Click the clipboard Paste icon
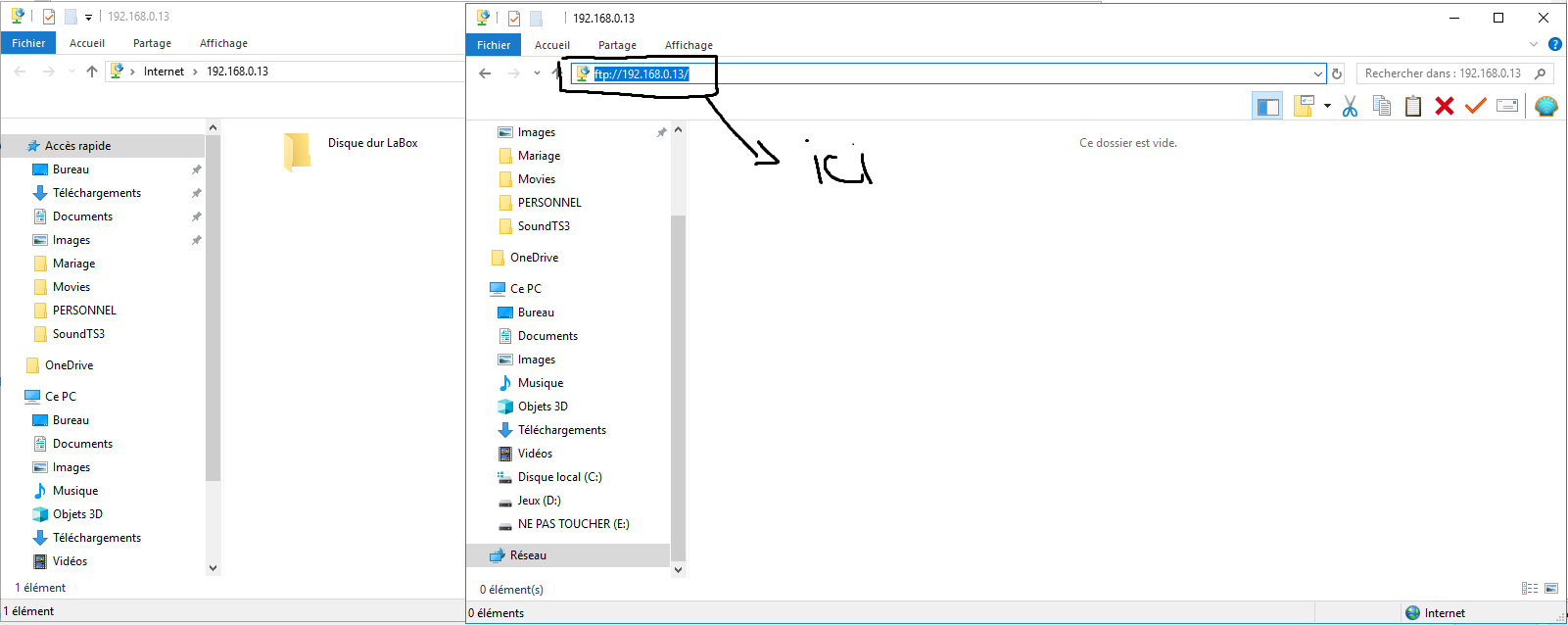Image resolution: width=1568 pixels, height=625 pixels. pos(1412,106)
